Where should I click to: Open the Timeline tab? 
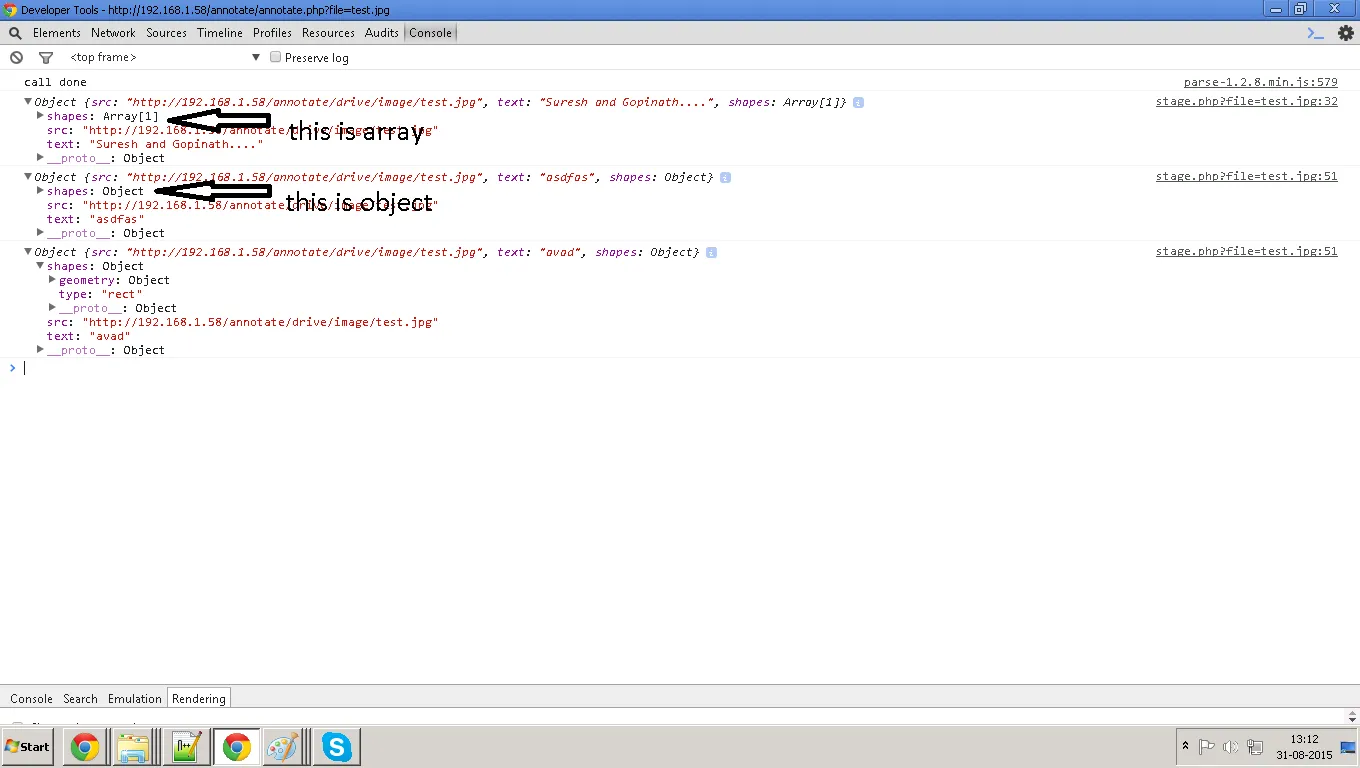pyautogui.click(x=220, y=33)
